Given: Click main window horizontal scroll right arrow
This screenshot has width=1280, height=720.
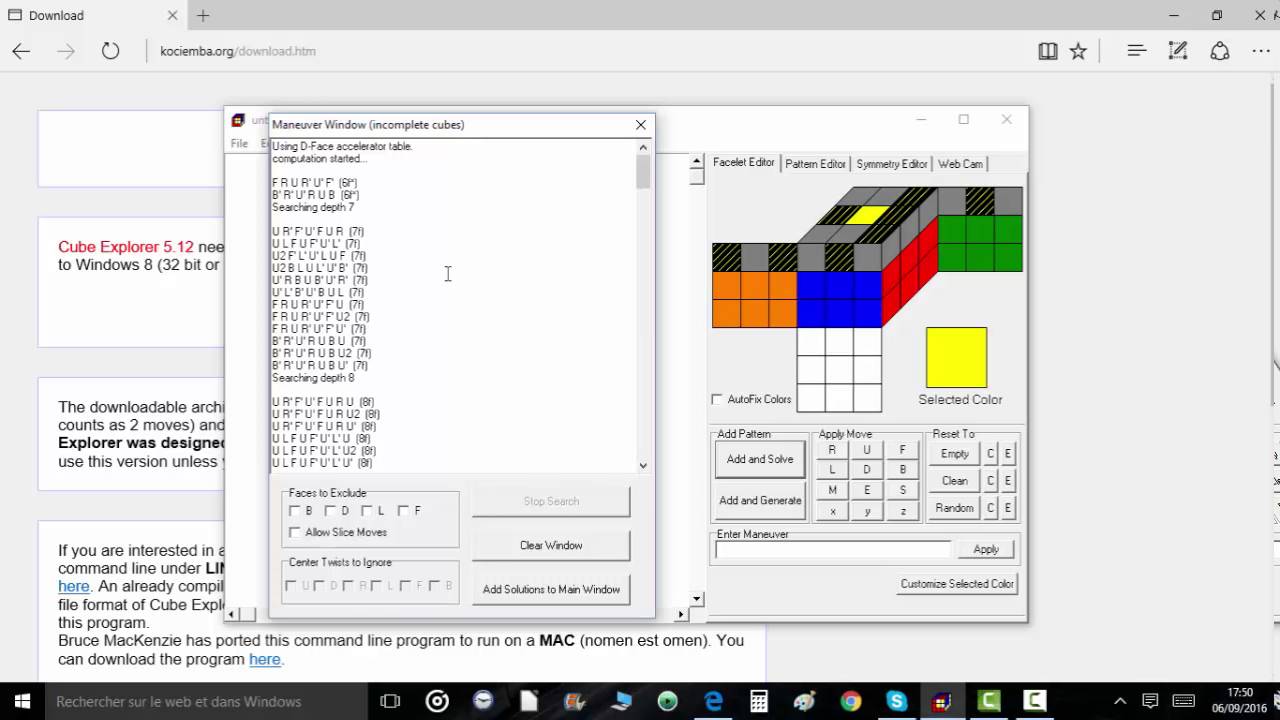Looking at the screenshot, I should pyautogui.click(x=682, y=614).
